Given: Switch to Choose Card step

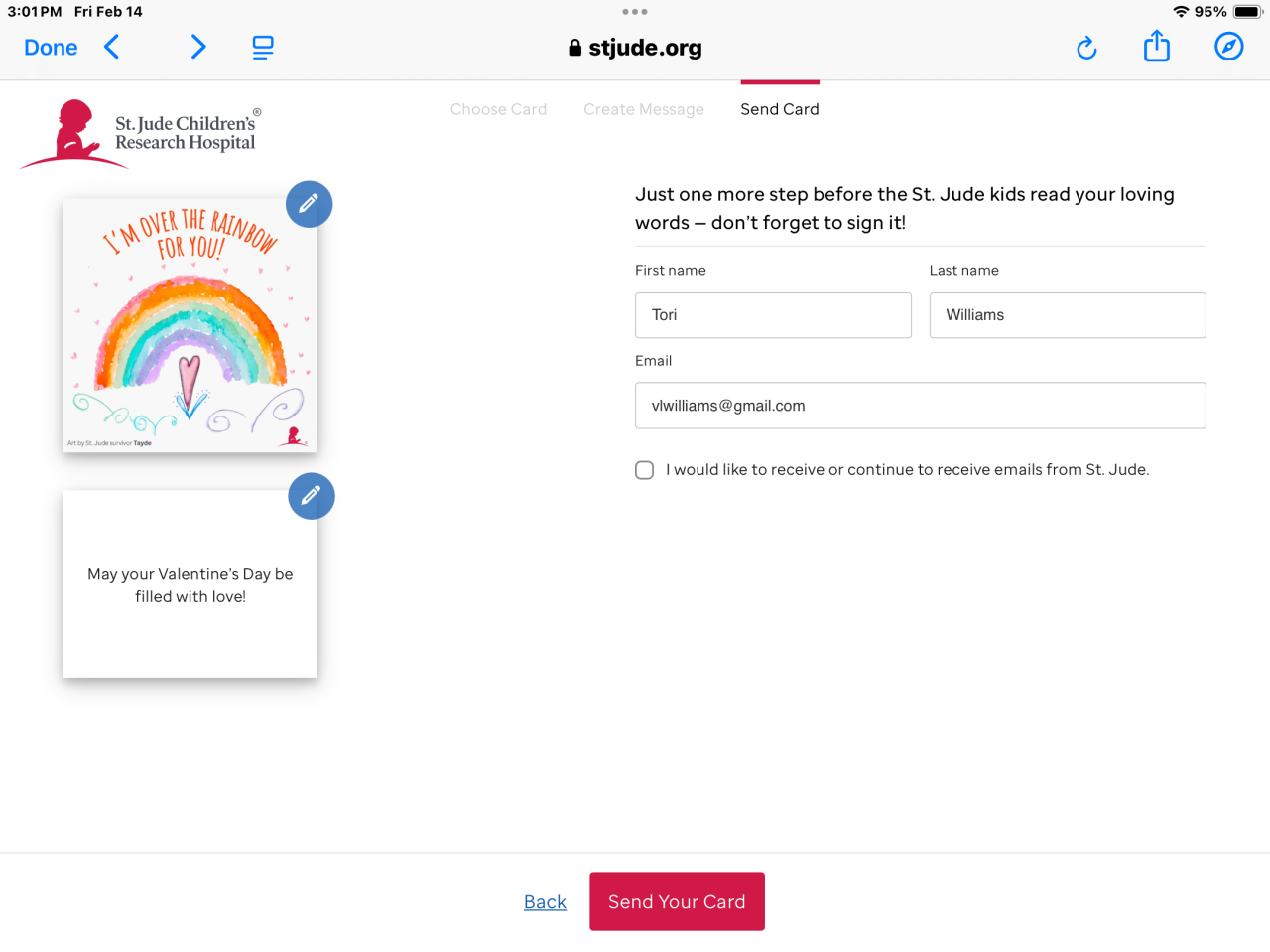Looking at the screenshot, I should pyautogui.click(x=498, y=109).
